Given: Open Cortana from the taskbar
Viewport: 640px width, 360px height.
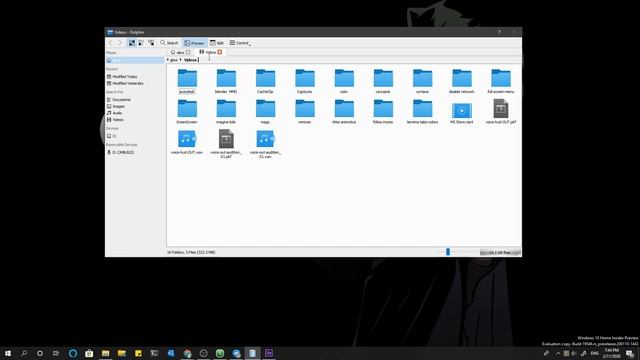Looking at the screenshot, I should (40, 353).
